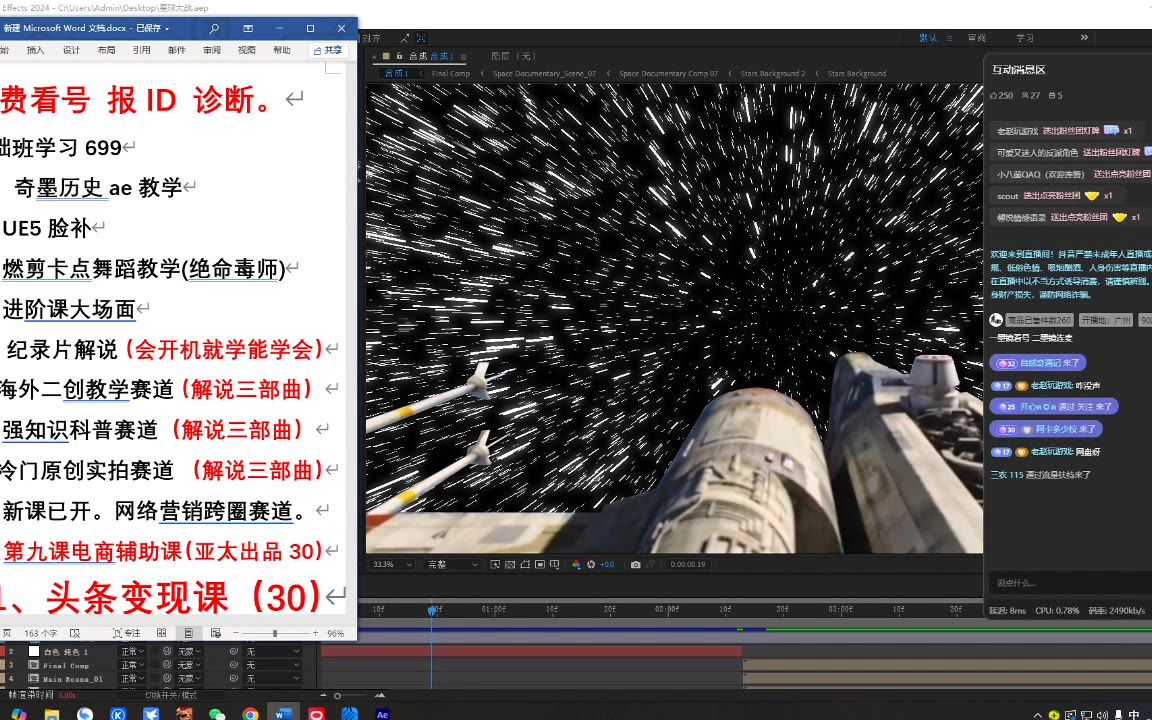The width and height of the screenshot is (1152, 720).
Task: Select the Space Documentary_Scene_07 breadcrumb
Action: (544, 73)
